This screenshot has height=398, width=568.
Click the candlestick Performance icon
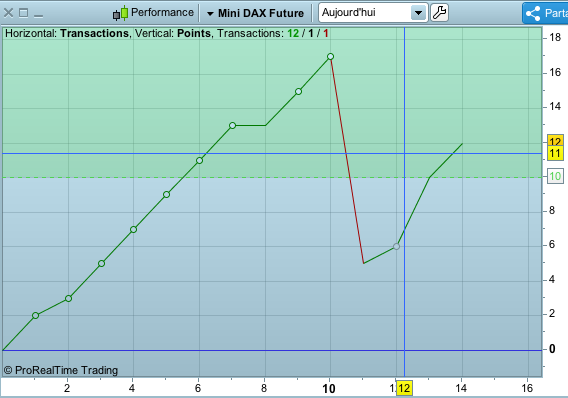coord(120,13)
